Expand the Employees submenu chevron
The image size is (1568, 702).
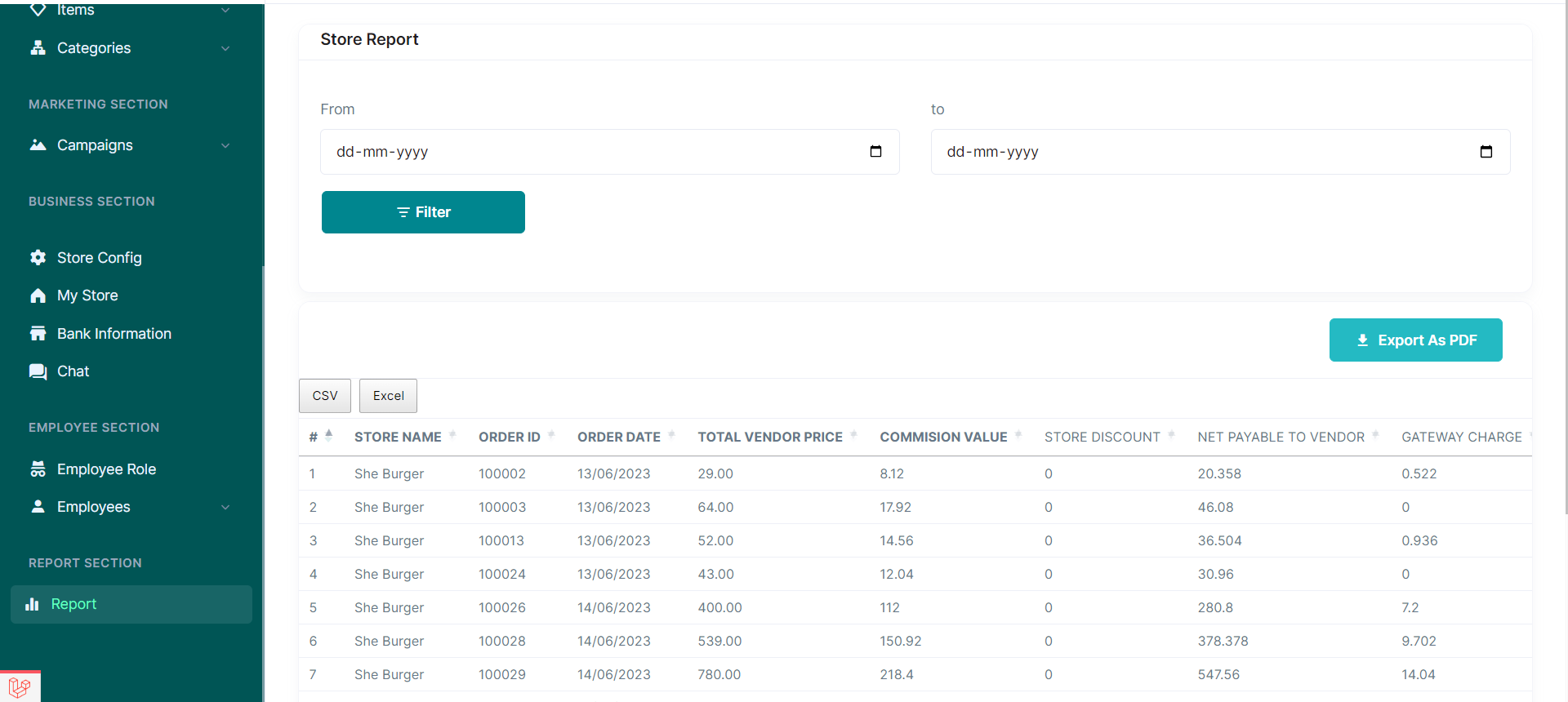(x=225, y=508)
